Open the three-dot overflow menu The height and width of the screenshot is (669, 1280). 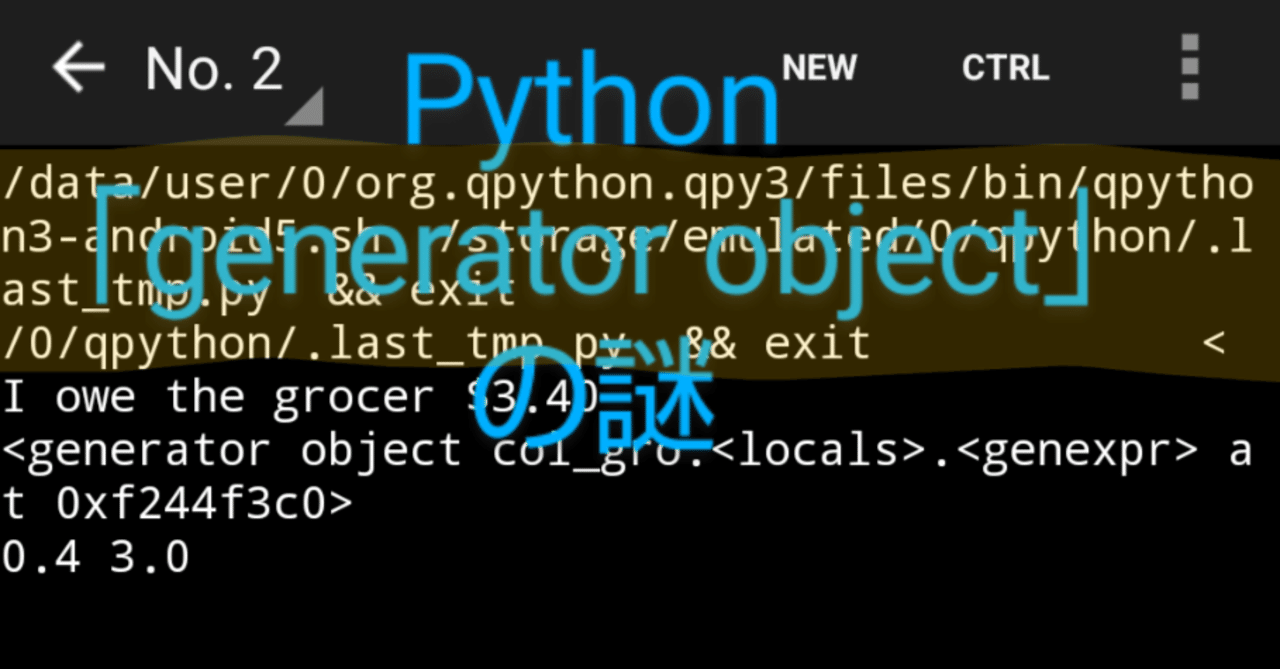[x=1189, y=68]
